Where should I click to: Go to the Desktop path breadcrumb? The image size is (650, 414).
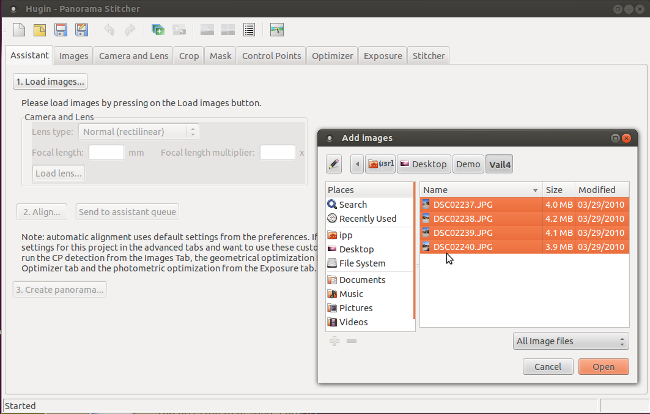(x=422, y=163)
